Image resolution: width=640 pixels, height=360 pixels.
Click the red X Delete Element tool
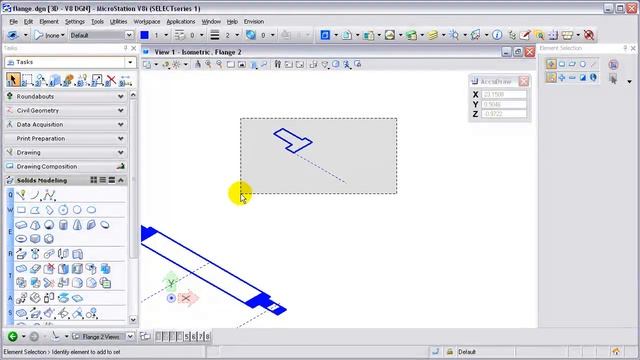click(x=111, y=80)
